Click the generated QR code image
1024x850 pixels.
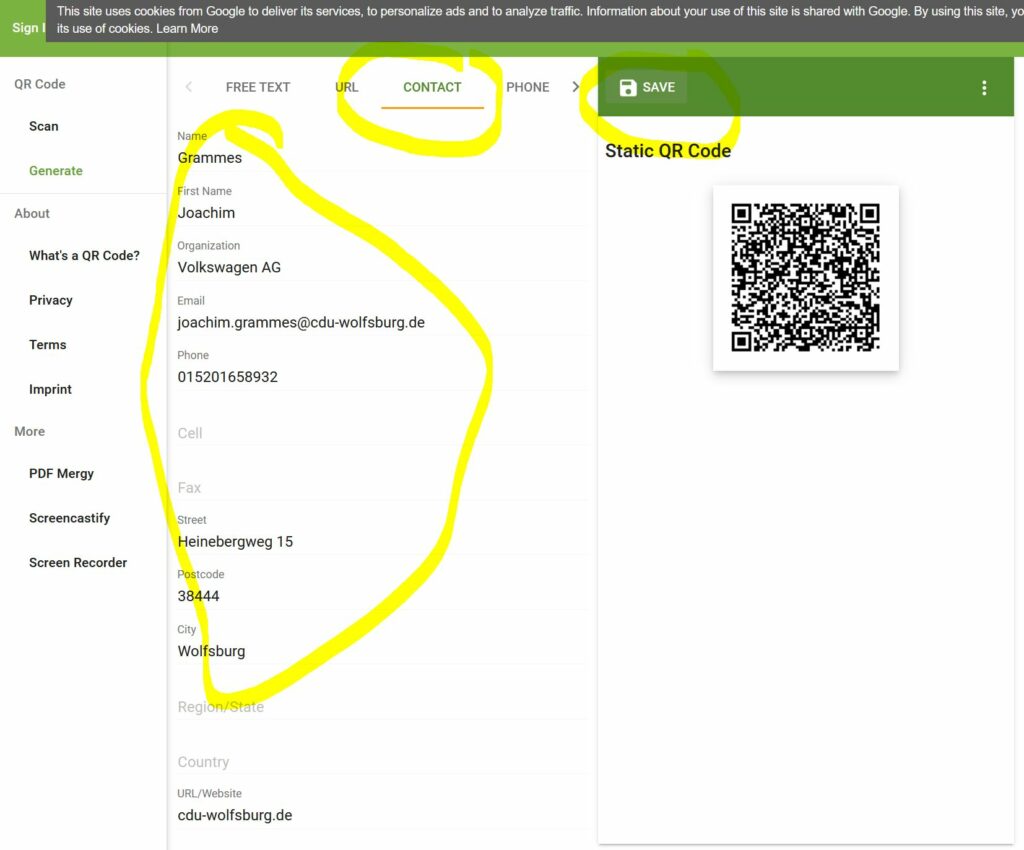point(805,277)
